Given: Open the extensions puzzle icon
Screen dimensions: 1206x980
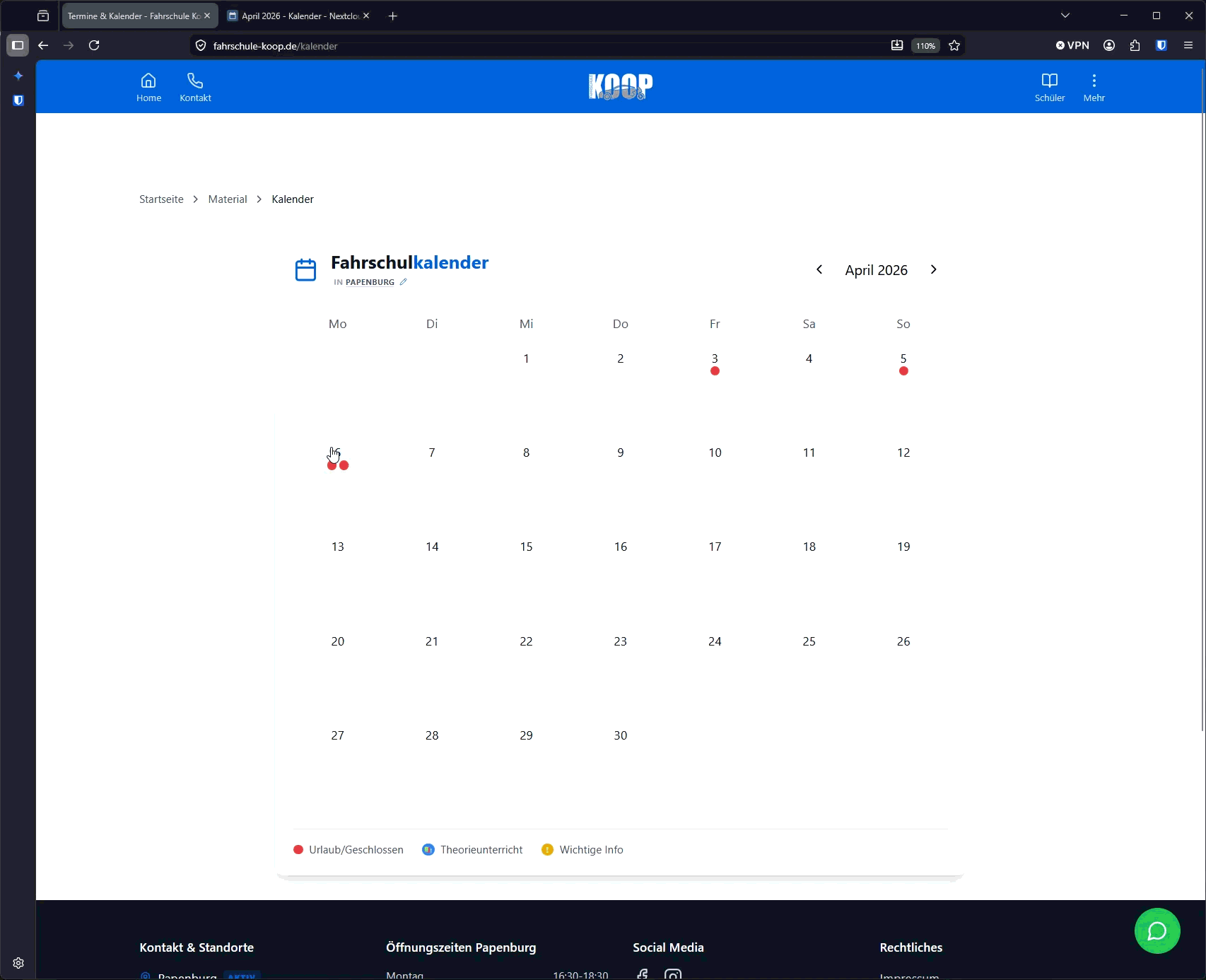Looking at the screenshot, I should click(x=1135, y=45).
